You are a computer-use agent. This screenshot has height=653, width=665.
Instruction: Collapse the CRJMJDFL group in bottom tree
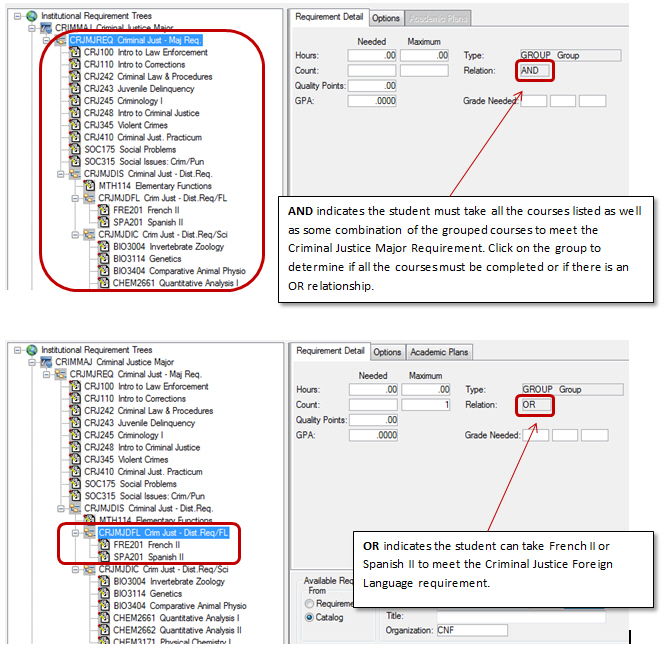click(75, 533)
